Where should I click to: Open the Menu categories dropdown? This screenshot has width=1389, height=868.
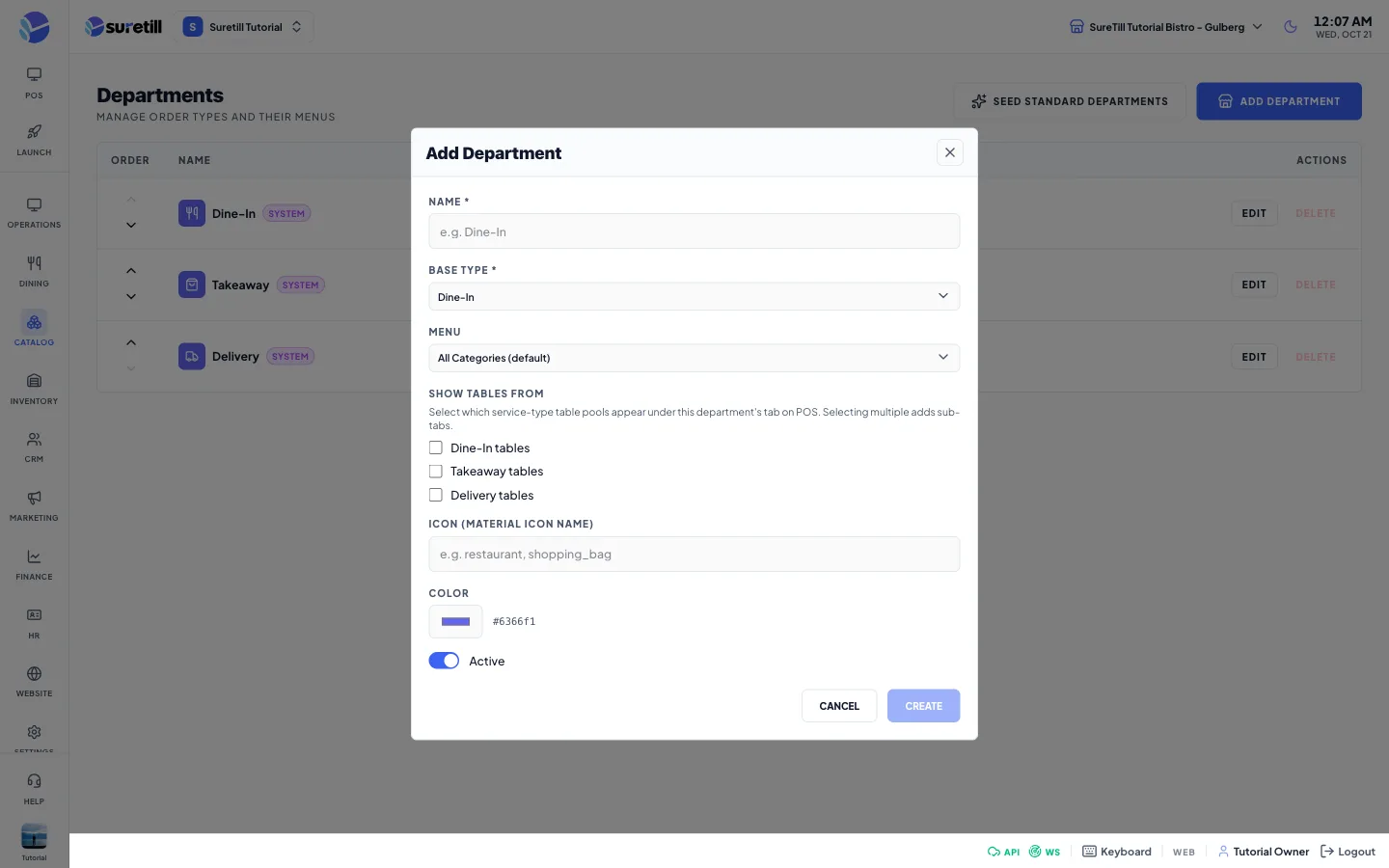pyautogui.click(x=694, y=358)
